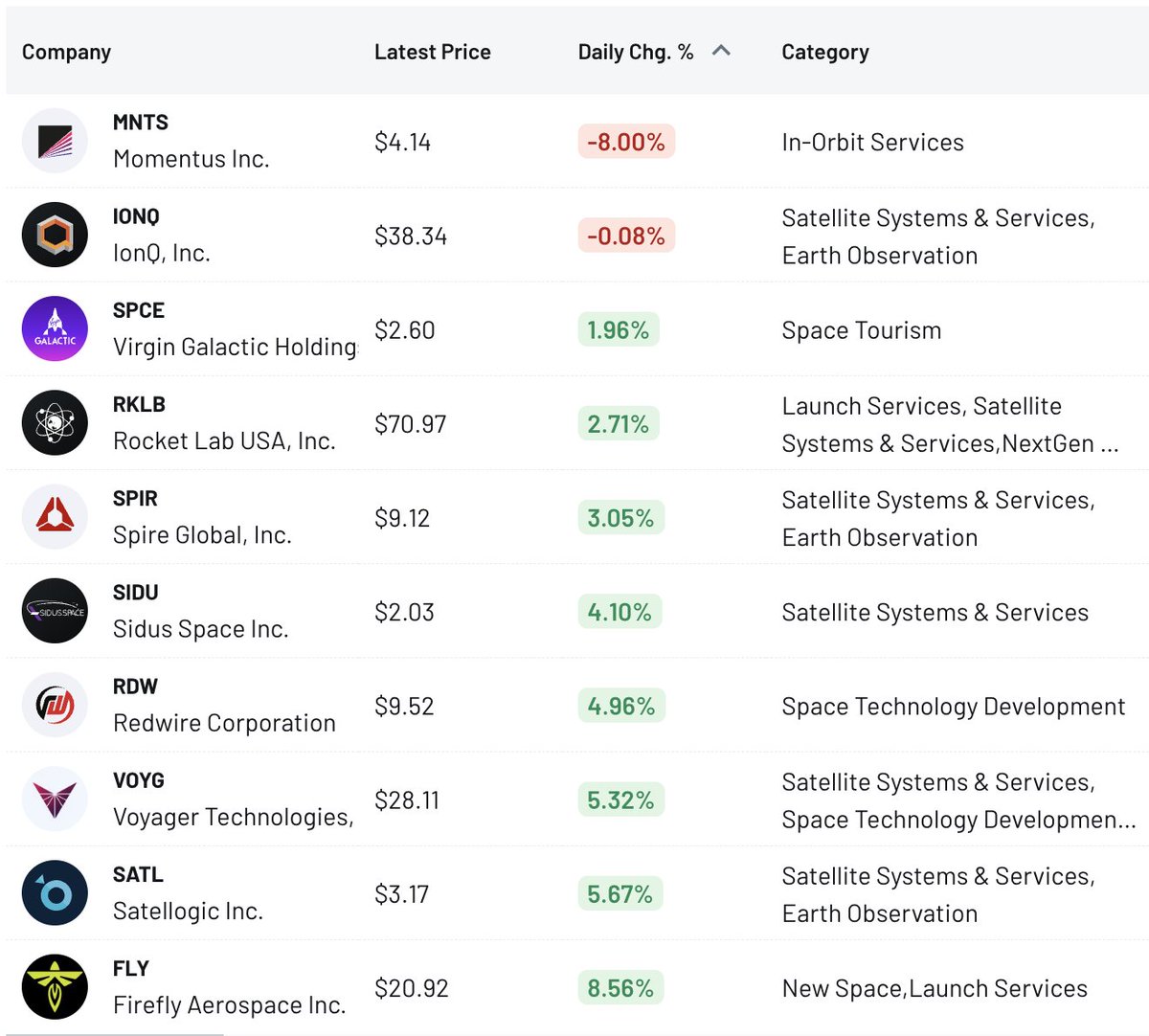The height and width of the screenshot is (1036, 1149).
Task: Click the Space Technology Development category for RDW
Action: [953, 707]
